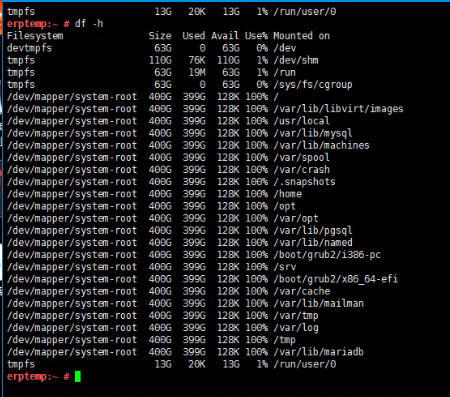The width and height of the screenshot is (450, 397).
Task: Click the '/usr/local' mount point
Action: [301, 121]
